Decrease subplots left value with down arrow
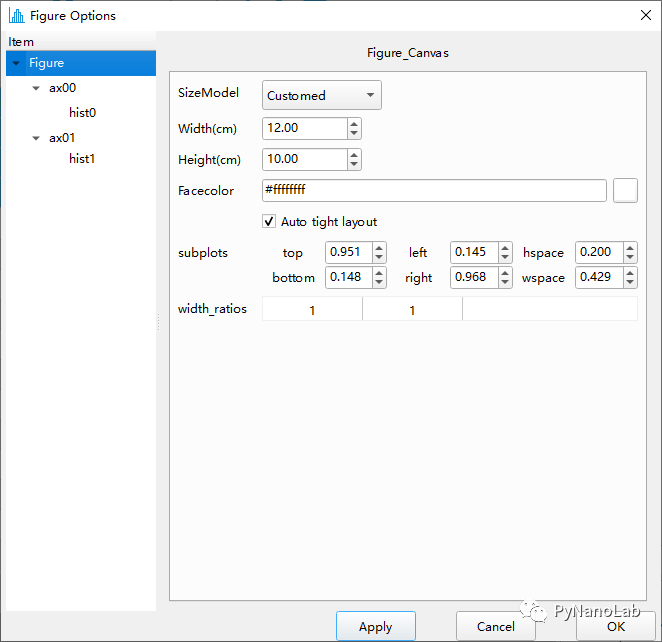Viewport: 662px width, 642px height. [x=505, y=257]
